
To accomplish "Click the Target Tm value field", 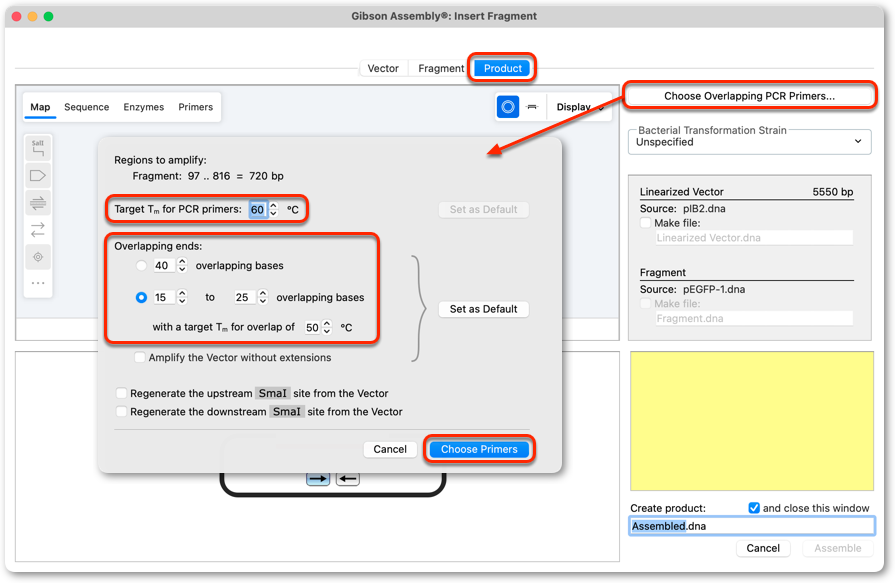I will click(x=257, y=210).
